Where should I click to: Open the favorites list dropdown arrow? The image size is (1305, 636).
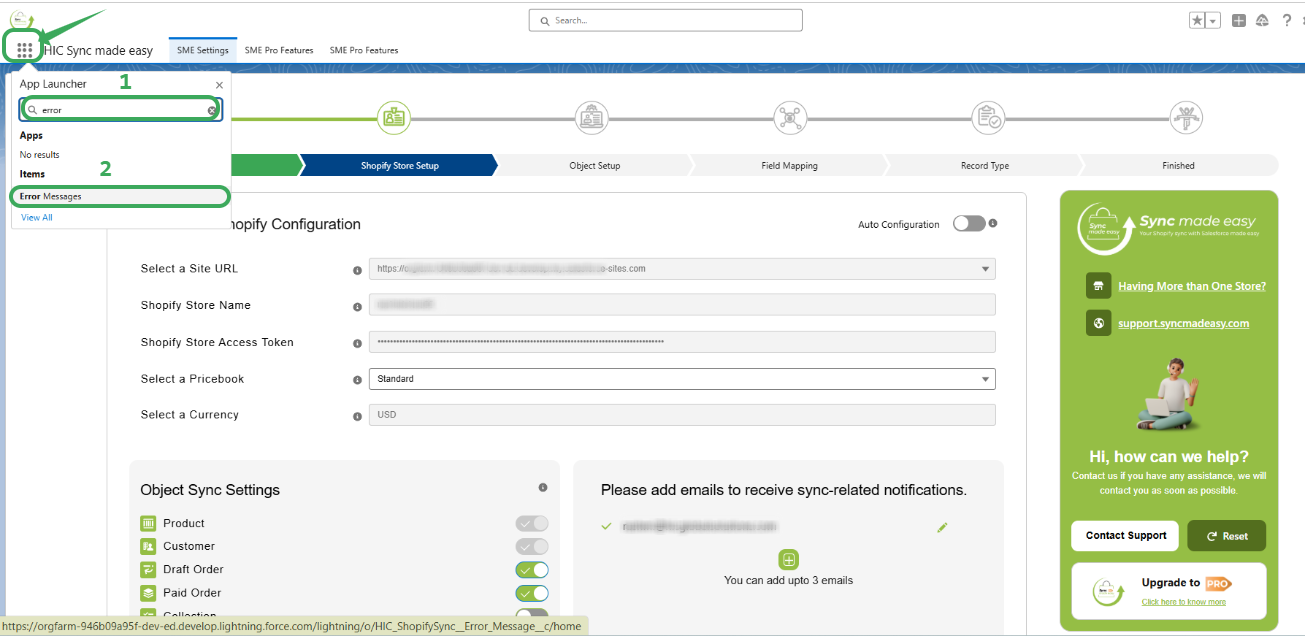click(1214, 20)
